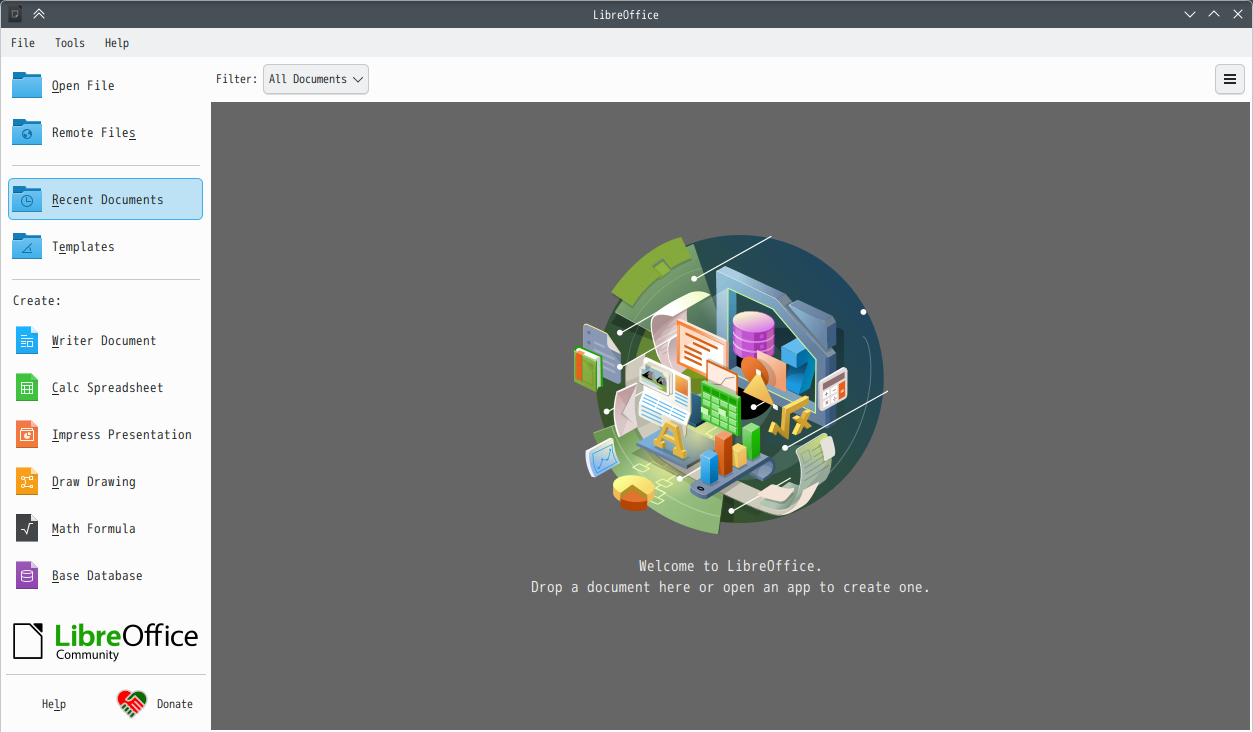Image resolution: width=1253 pixels, height=732 pixels.
Task: Click the Remote Files globe folder icon
Action: pyautogui.click(x=27, y=132)
